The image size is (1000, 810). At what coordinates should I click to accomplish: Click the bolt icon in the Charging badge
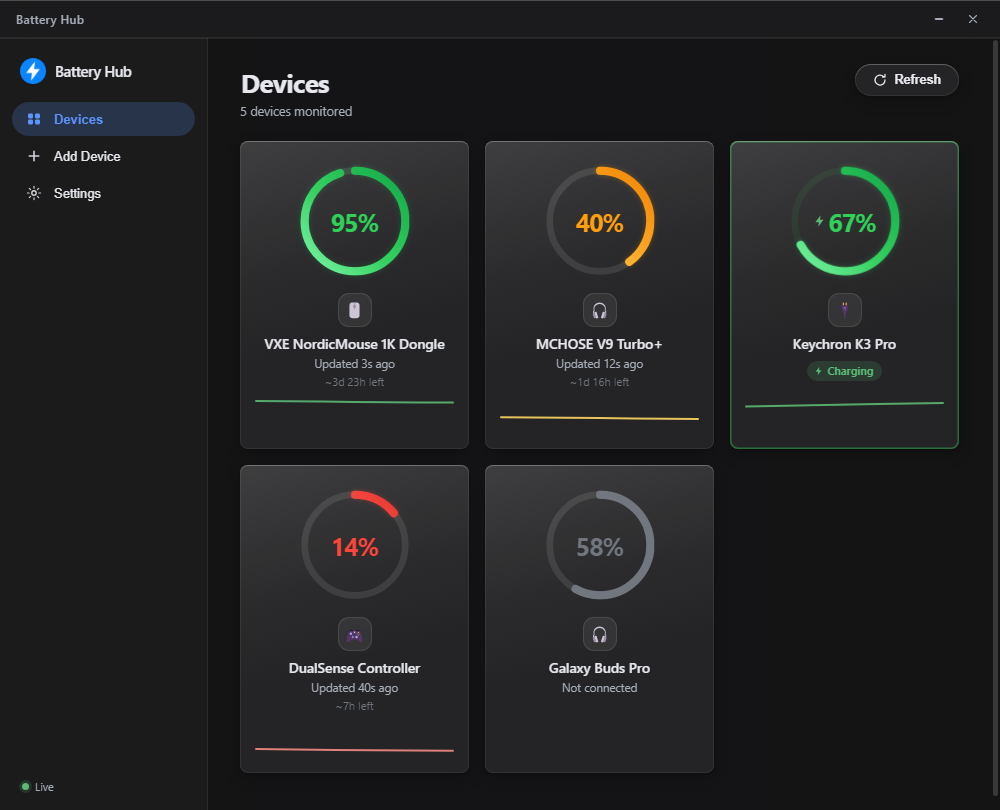click(x=818, y=371)
